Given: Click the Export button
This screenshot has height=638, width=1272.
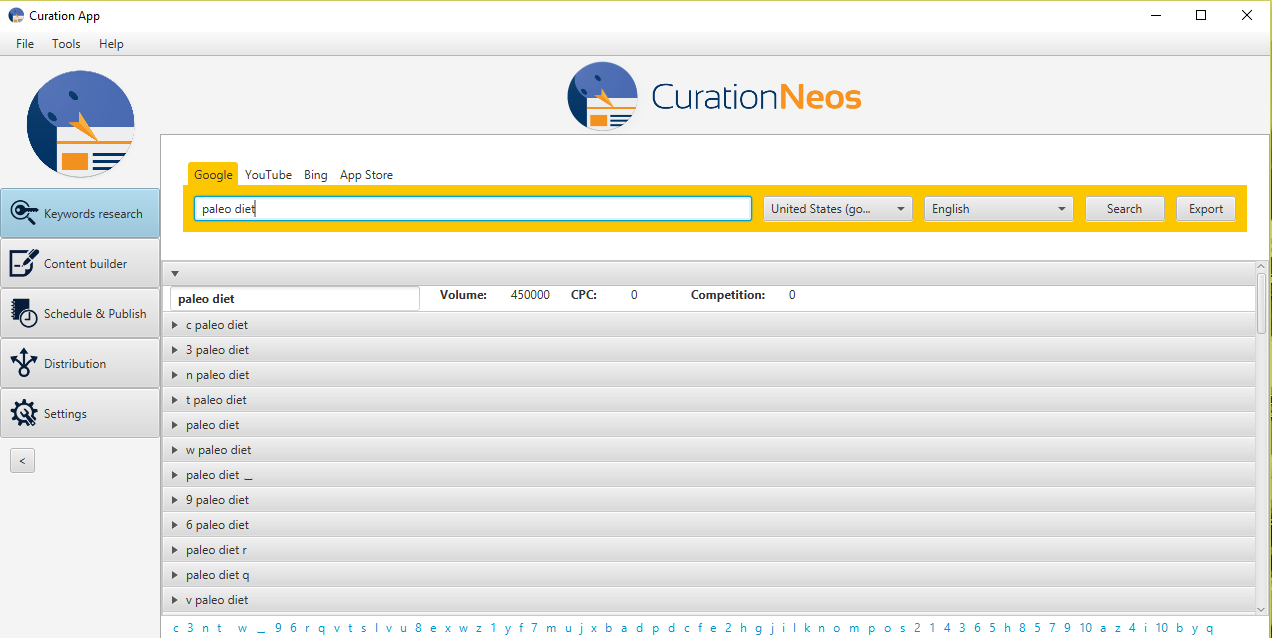Looking at the screenshot, I should [1206, 209].
